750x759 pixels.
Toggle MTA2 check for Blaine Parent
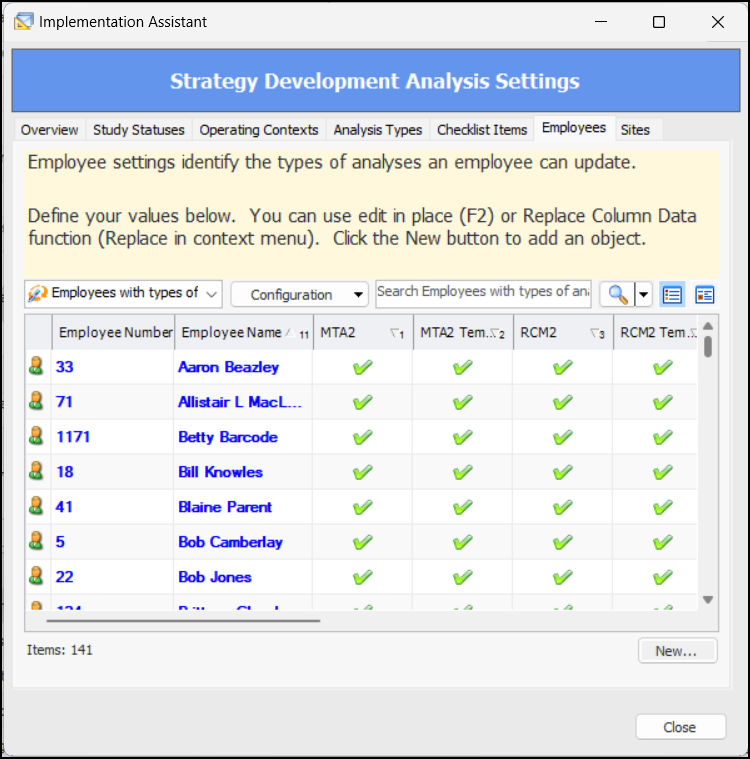363,507
